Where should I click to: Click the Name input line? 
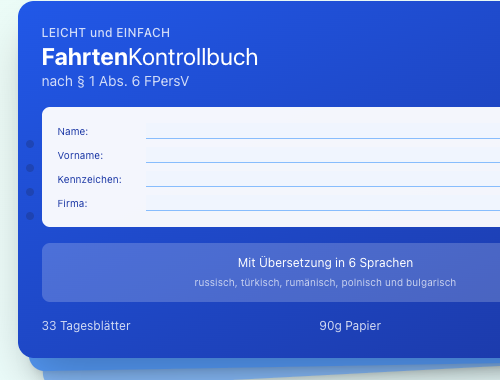pos(323,132)
